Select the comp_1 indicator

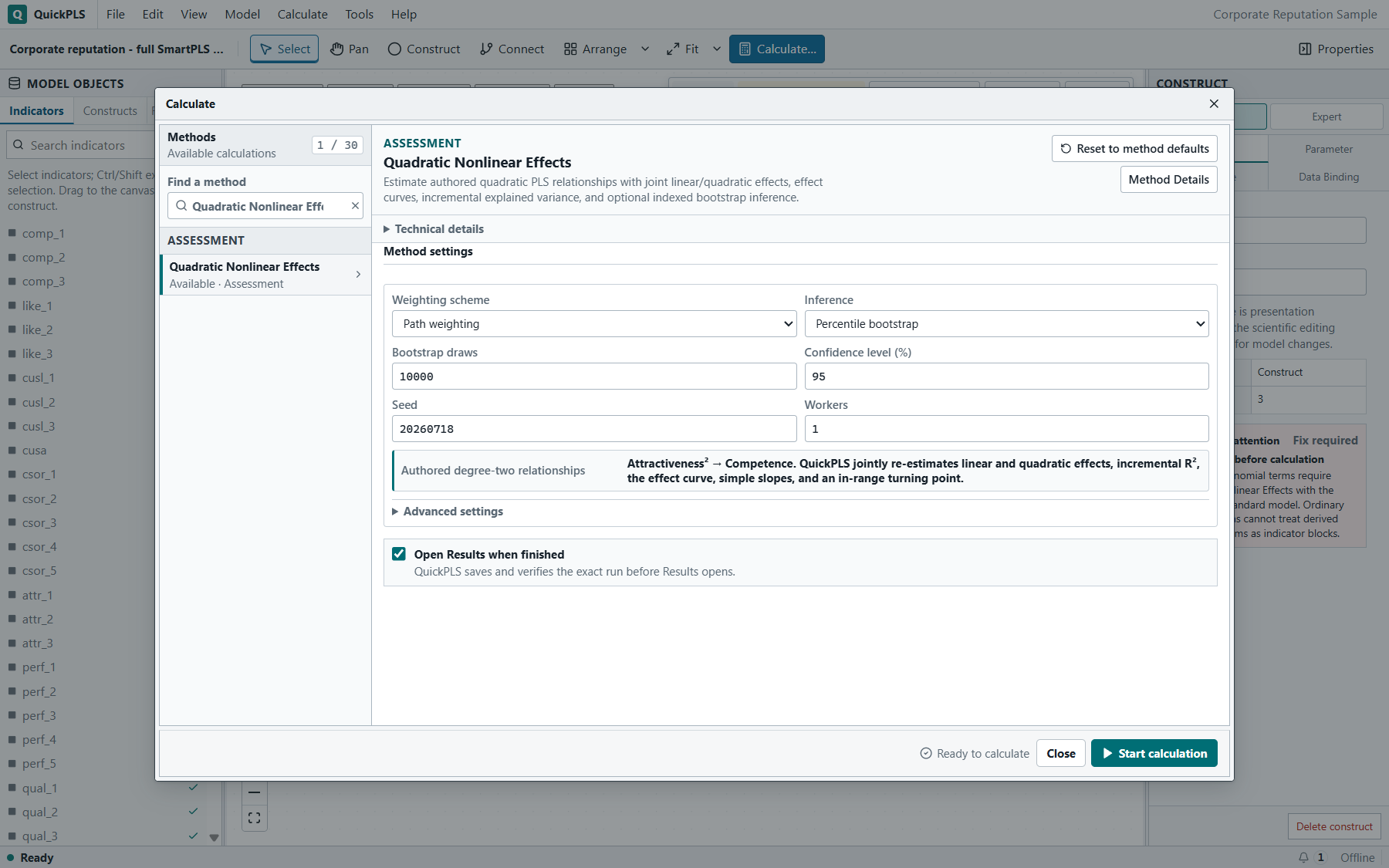click(x=43, y=234)
